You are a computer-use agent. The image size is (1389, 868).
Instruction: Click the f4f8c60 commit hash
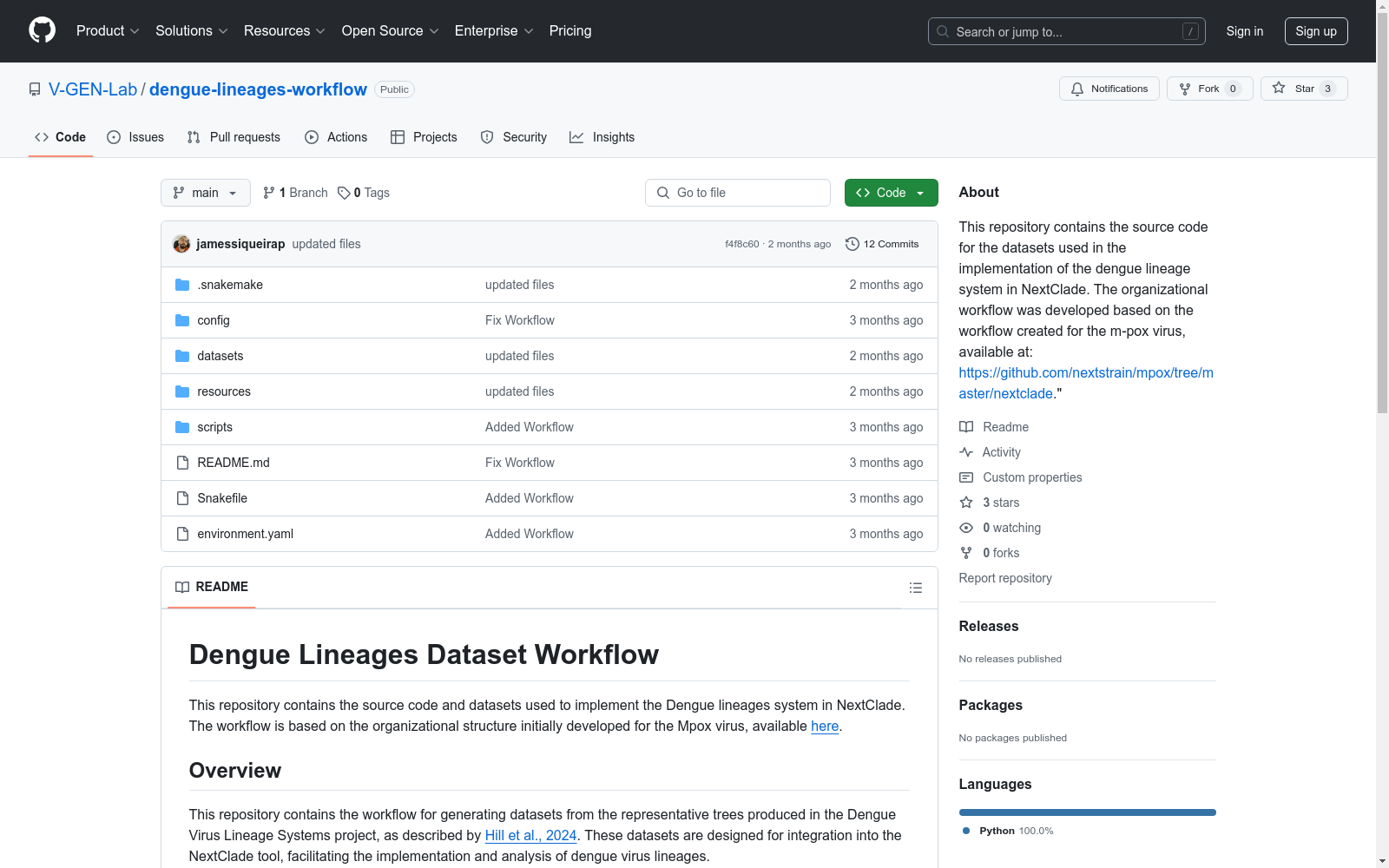742,244
